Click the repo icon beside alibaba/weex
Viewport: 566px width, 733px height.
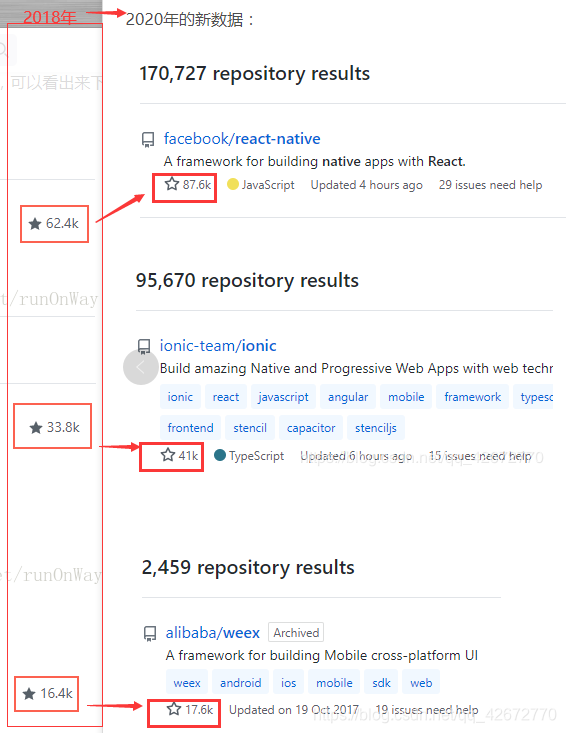[x=150, y=634]
